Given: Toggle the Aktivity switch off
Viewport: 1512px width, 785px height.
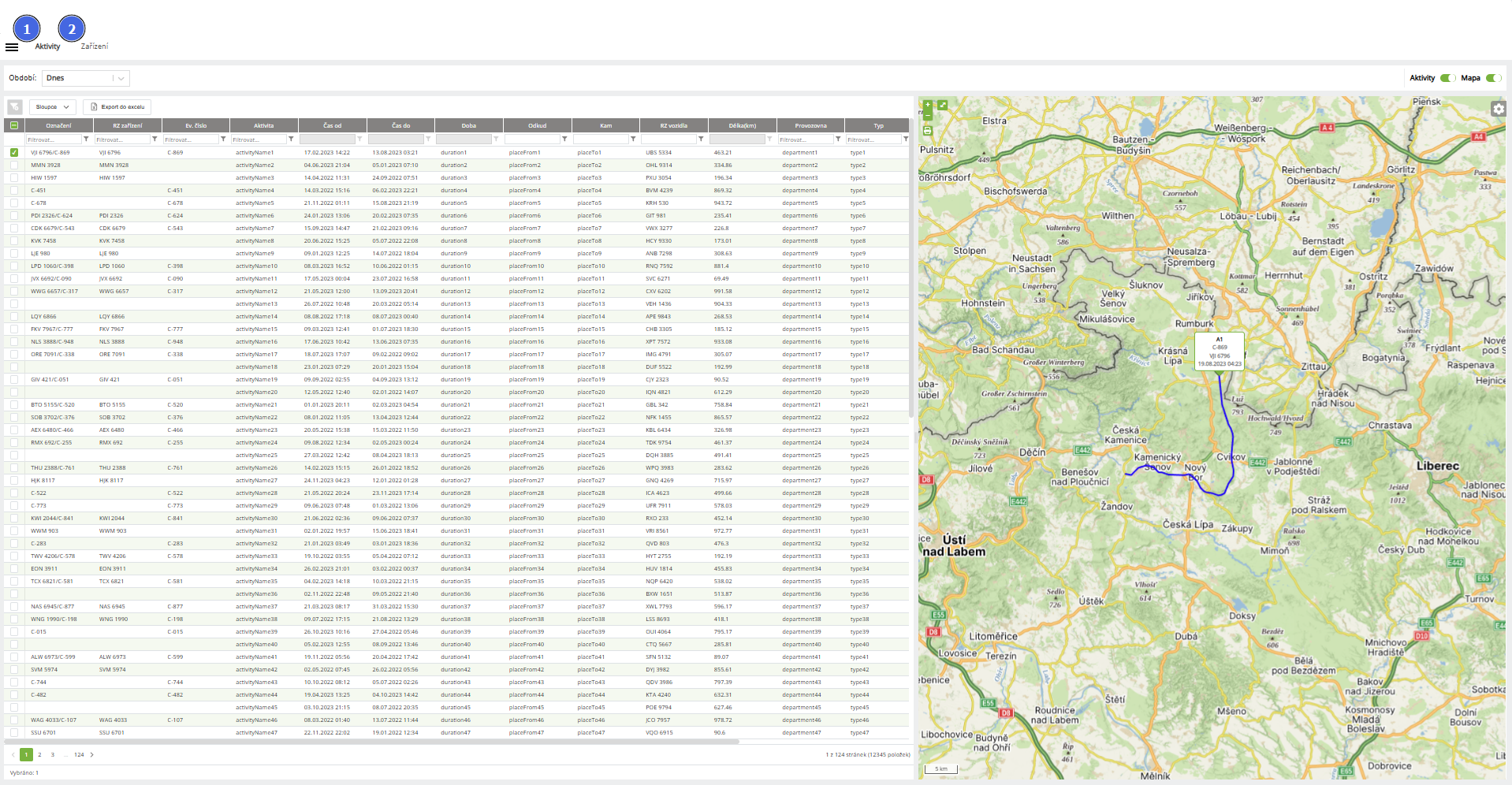Looking at the screenshot, I should [1447, 78].
